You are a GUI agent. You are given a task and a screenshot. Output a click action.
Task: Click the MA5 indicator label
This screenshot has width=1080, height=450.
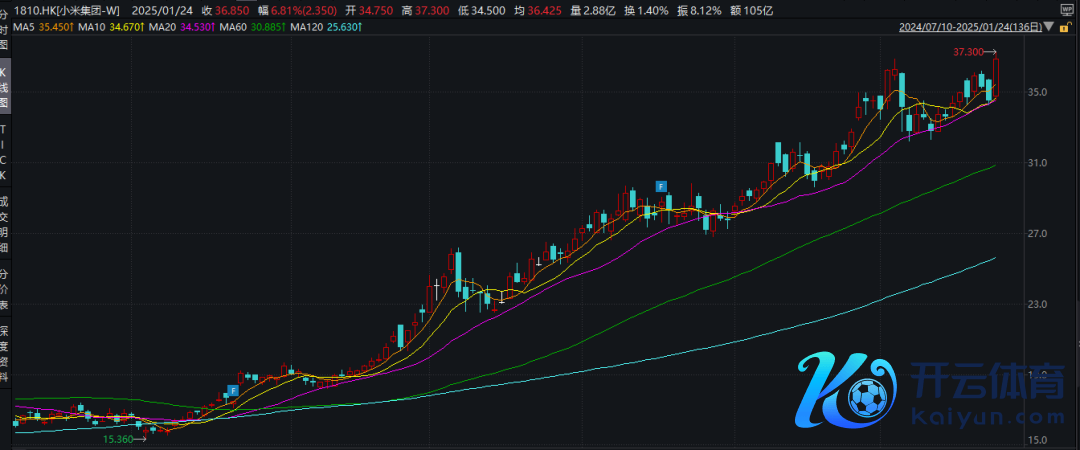click(42, 27)
